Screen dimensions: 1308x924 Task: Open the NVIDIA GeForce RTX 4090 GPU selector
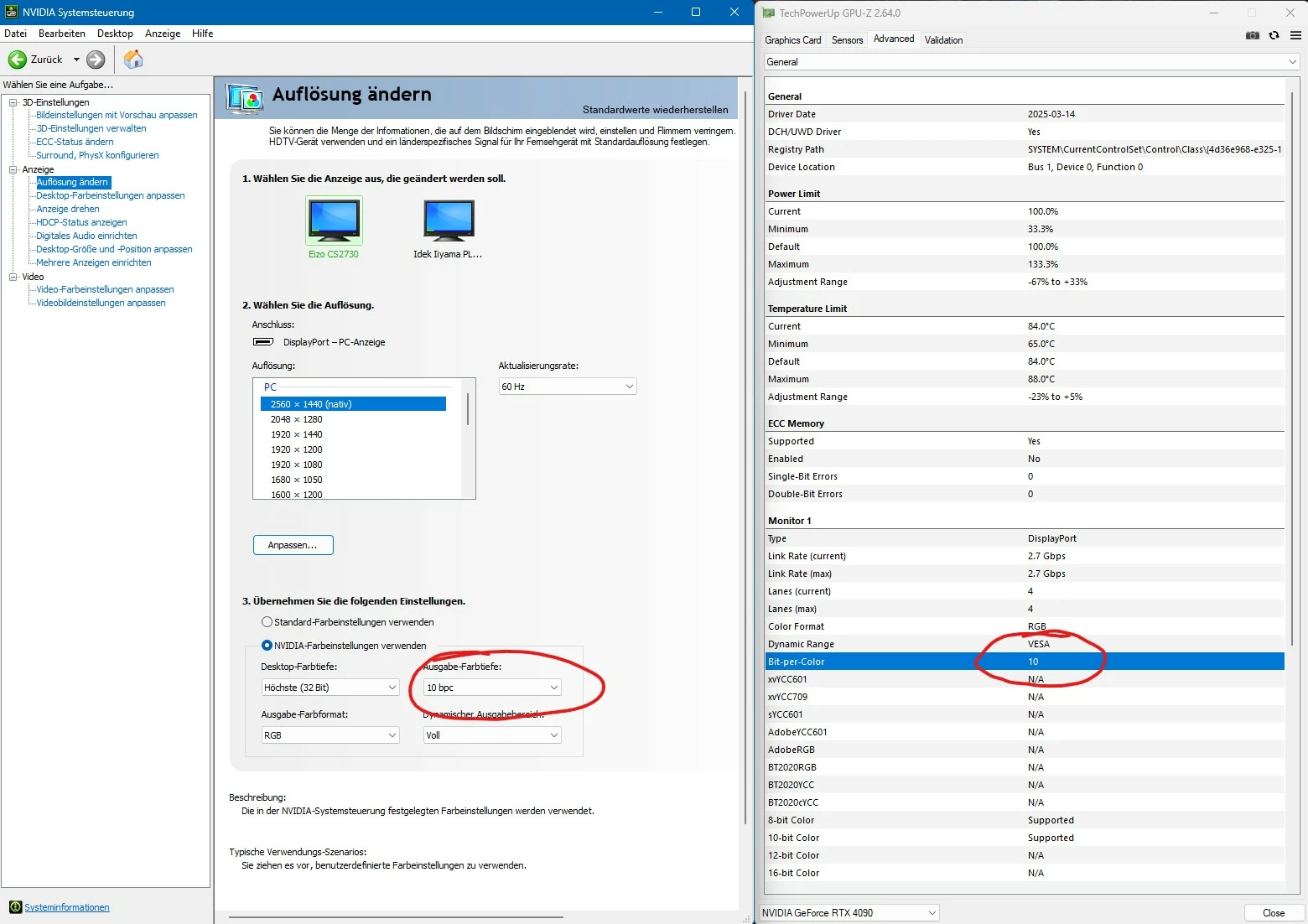(849, 913)
